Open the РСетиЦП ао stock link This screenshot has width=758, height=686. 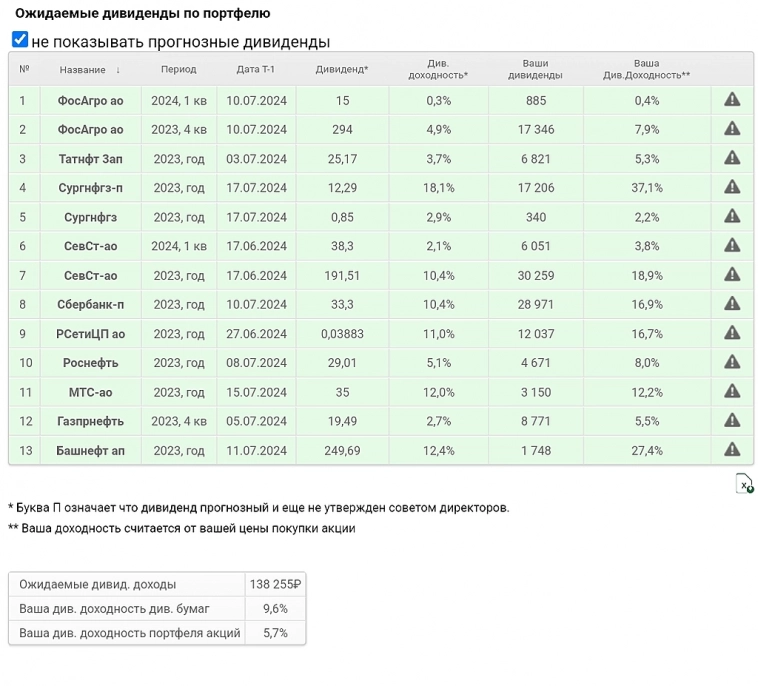click(x=90, y=334)
